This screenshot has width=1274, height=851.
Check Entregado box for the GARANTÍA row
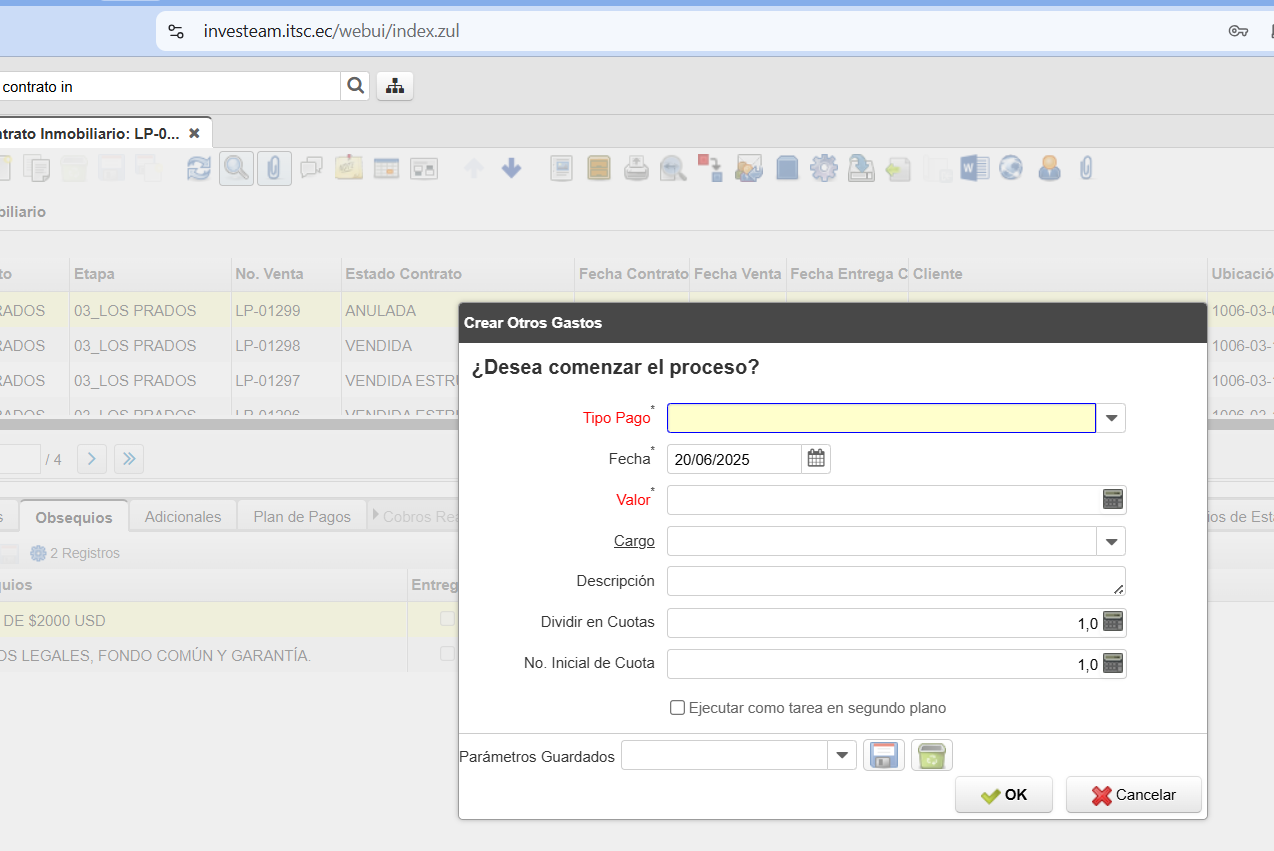click(x=447, y=654)
